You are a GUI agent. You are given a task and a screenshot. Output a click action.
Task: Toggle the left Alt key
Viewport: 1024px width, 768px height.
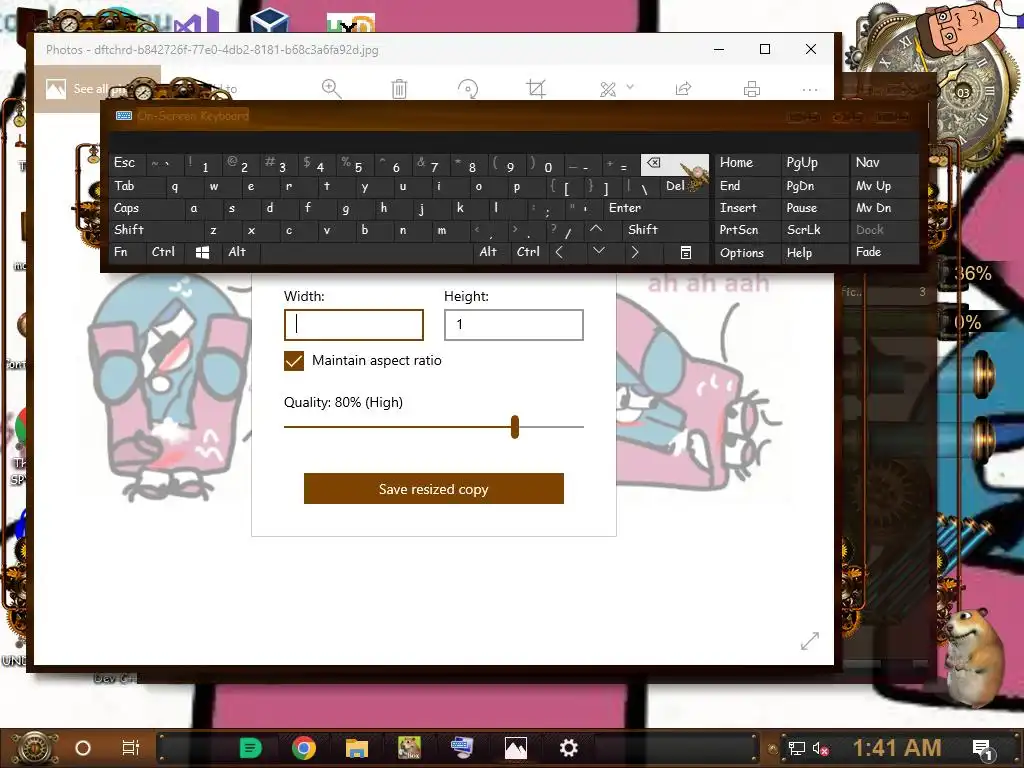(241, 252)
